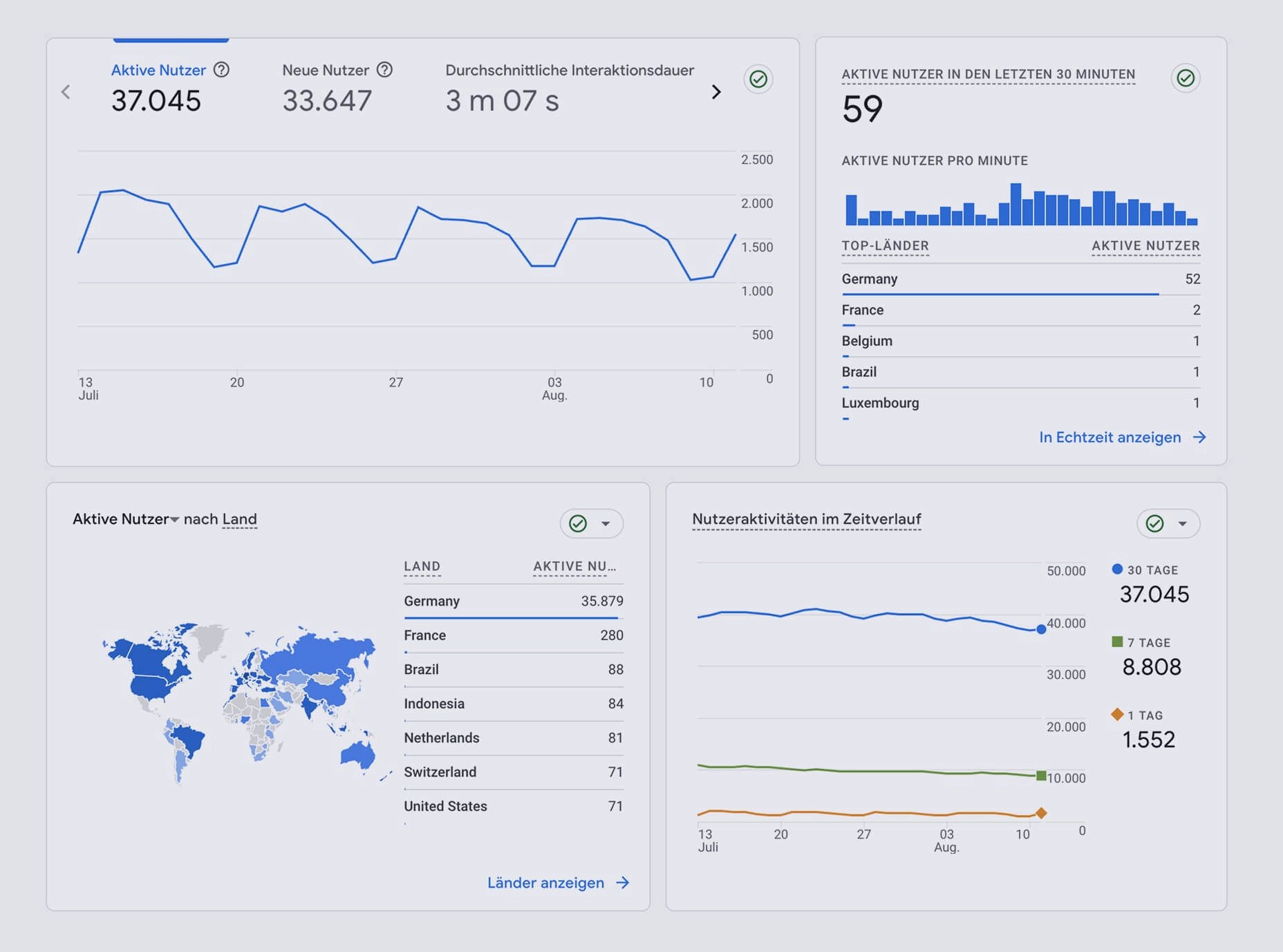Click Aktive Nutzer in den letzten 30 Minuten heading
Screen dimensions: 1283x952
coord(988,74)
